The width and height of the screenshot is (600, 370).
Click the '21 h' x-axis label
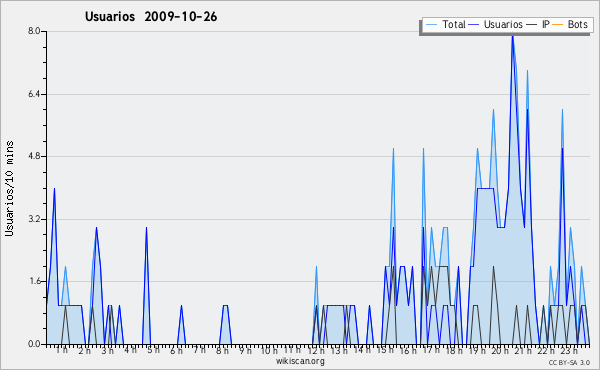(x=523, y=350)
